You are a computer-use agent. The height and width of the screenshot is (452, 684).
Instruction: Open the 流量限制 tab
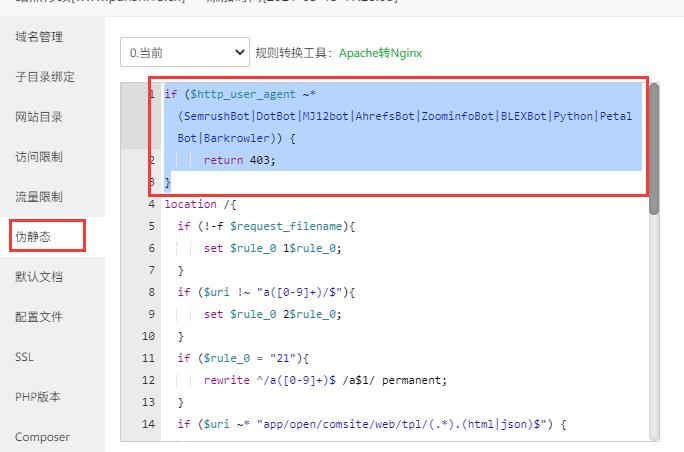pos(39,197)
